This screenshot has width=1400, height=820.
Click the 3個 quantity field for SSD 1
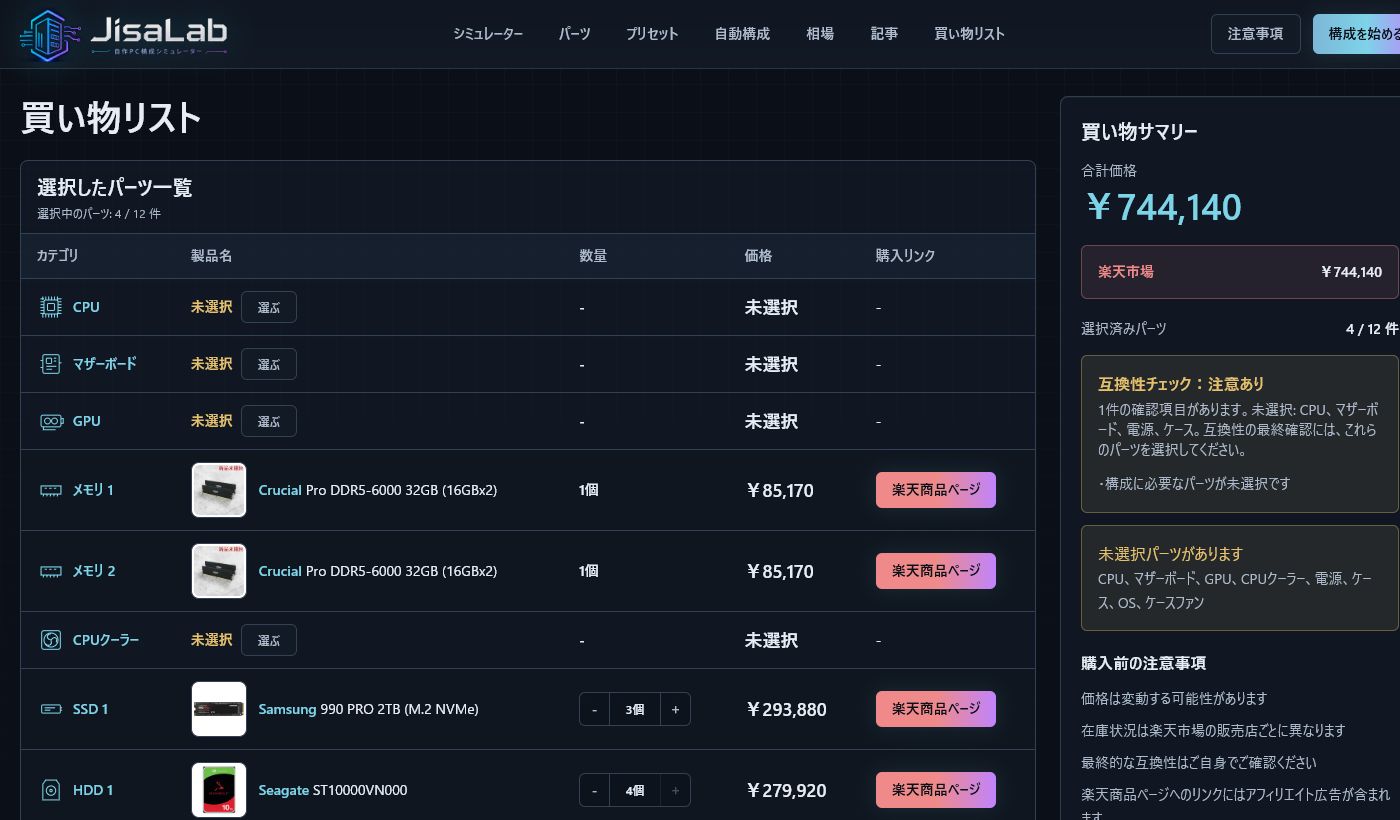(635, 709)
